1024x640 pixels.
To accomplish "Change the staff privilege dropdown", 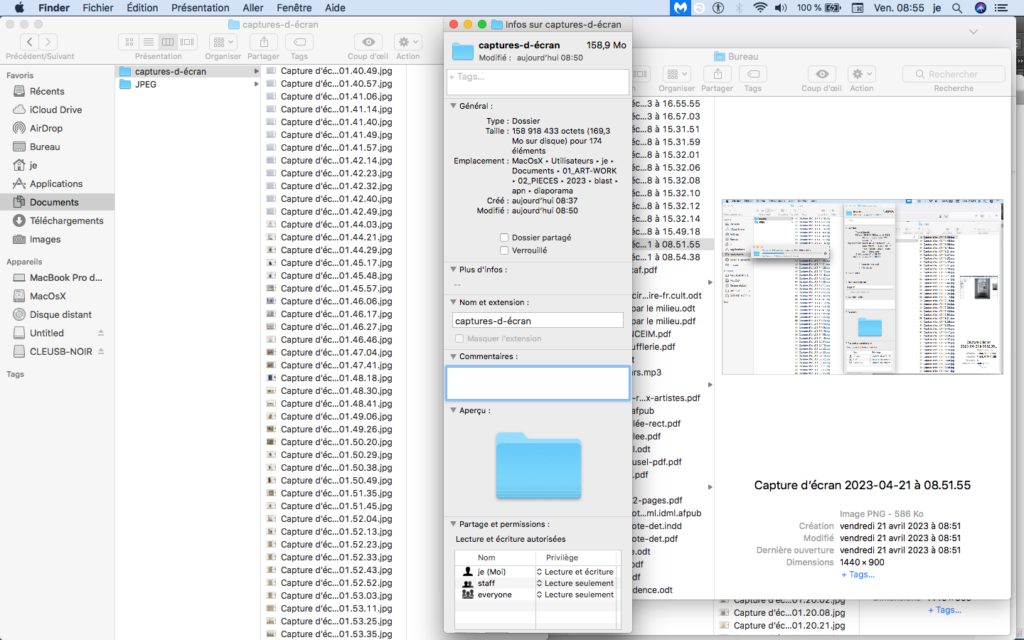I will [576, 583].
